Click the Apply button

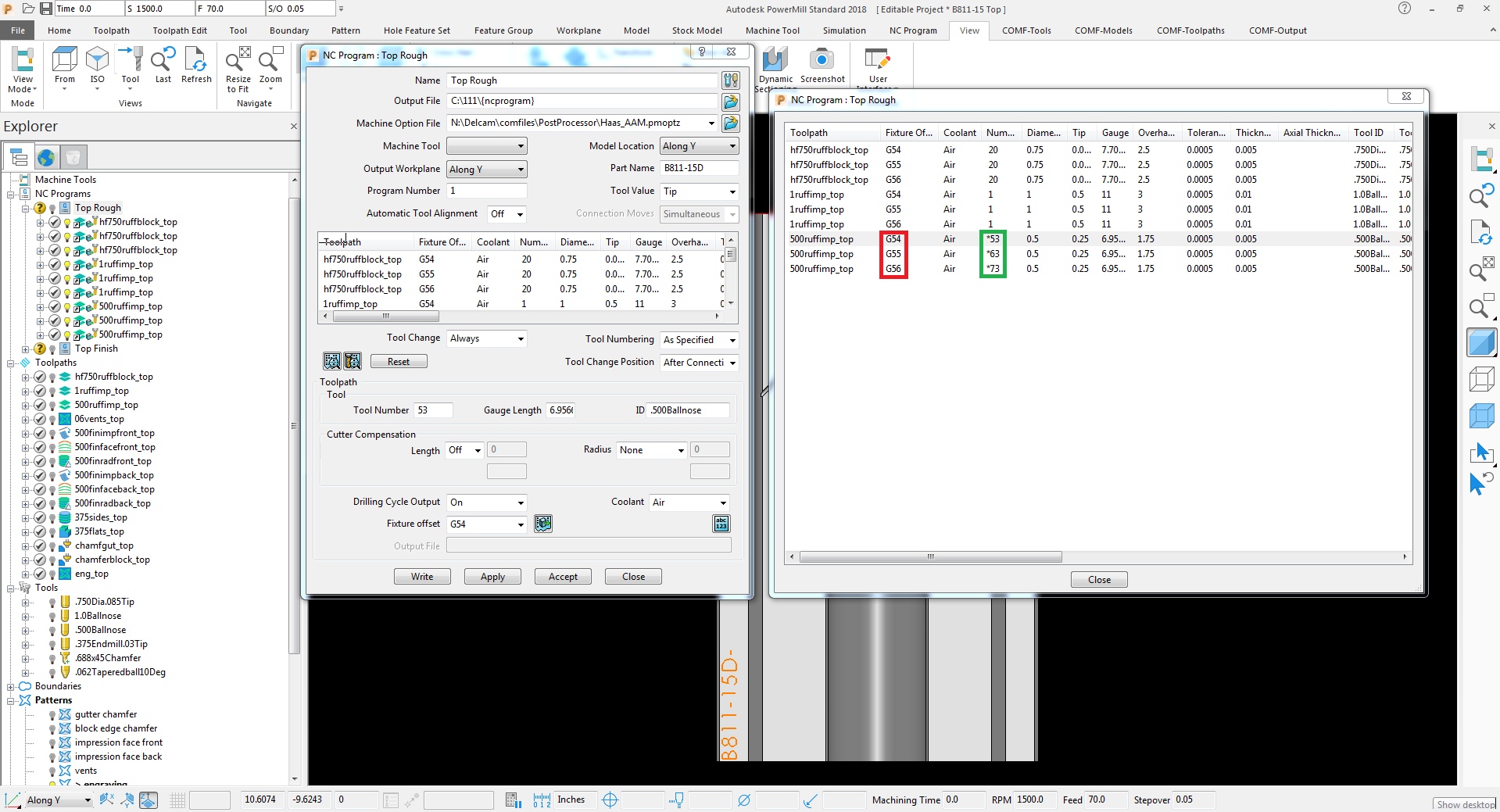492,576
